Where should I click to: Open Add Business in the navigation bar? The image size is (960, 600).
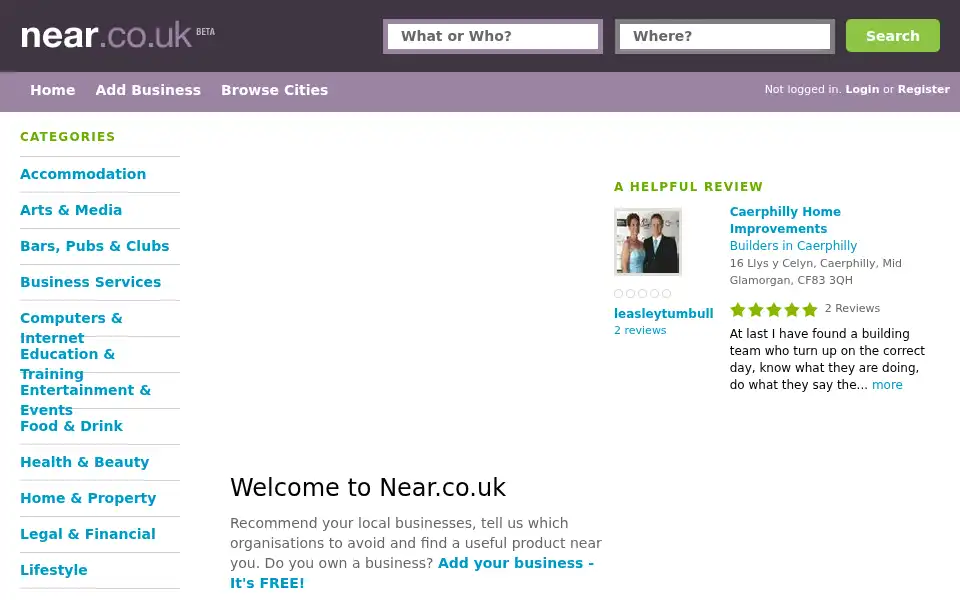tap(148, 90)
